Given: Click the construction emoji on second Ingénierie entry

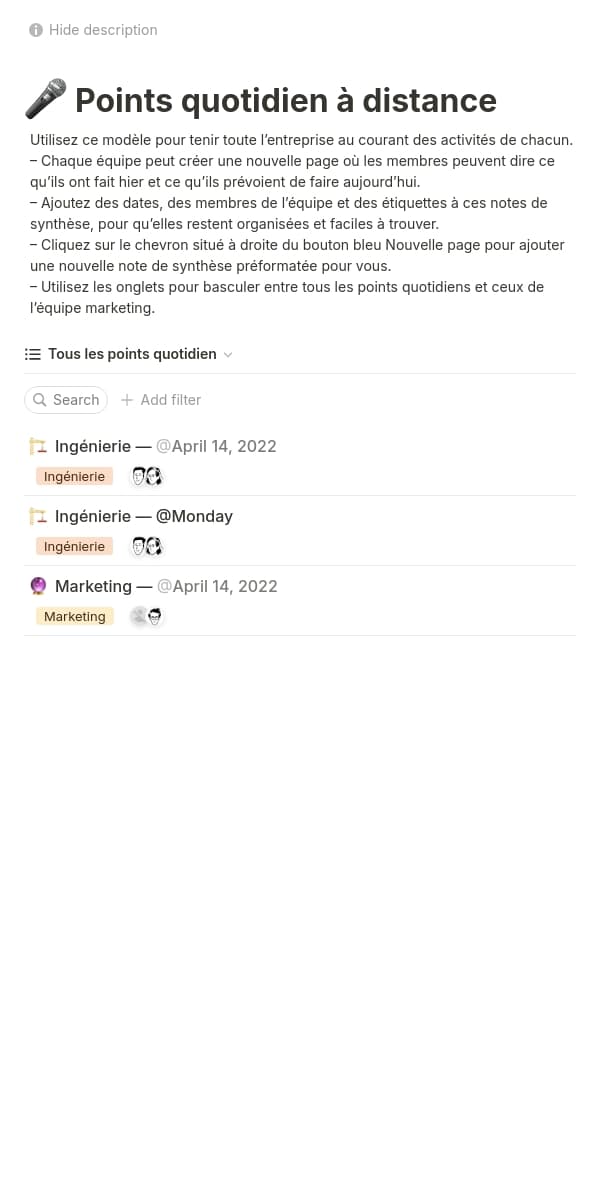Looking at the screenshot, I should click(x=38, y=516).
